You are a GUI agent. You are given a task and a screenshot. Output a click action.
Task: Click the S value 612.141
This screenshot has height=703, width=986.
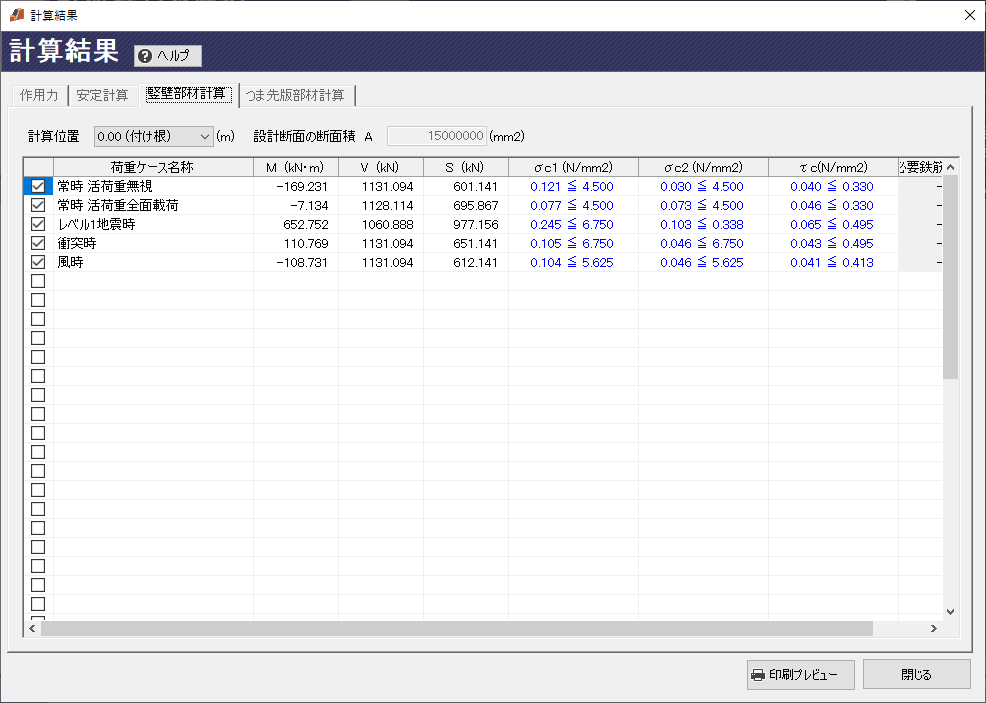(x=475, y=262)
